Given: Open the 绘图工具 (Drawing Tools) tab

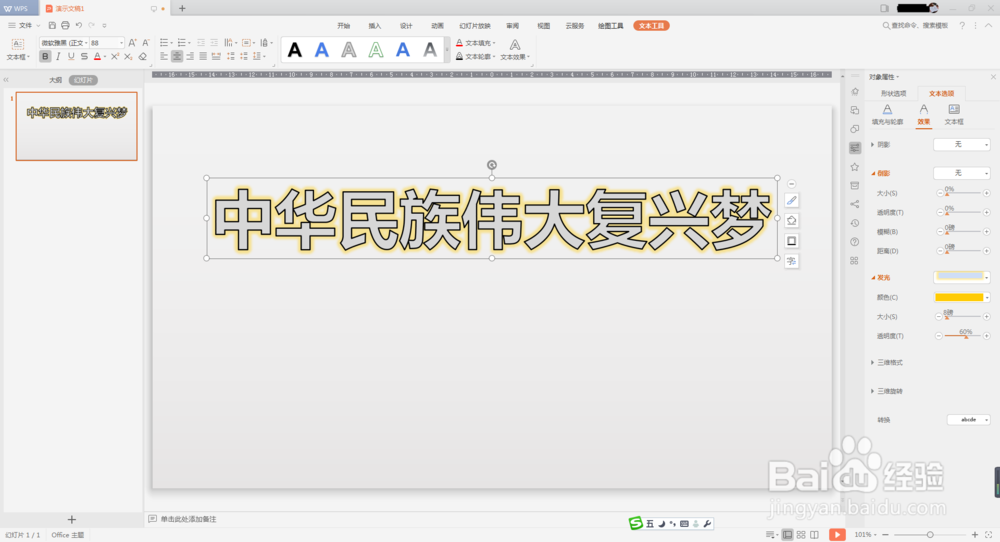Looking at the screenshot, I should click(x=610, y=26).
